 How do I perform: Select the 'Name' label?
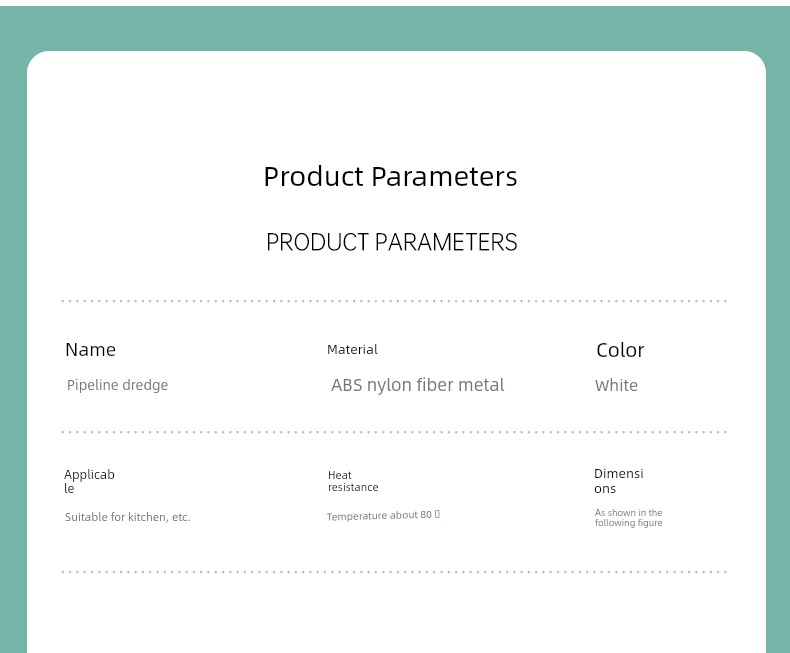(x=90, y=350)
